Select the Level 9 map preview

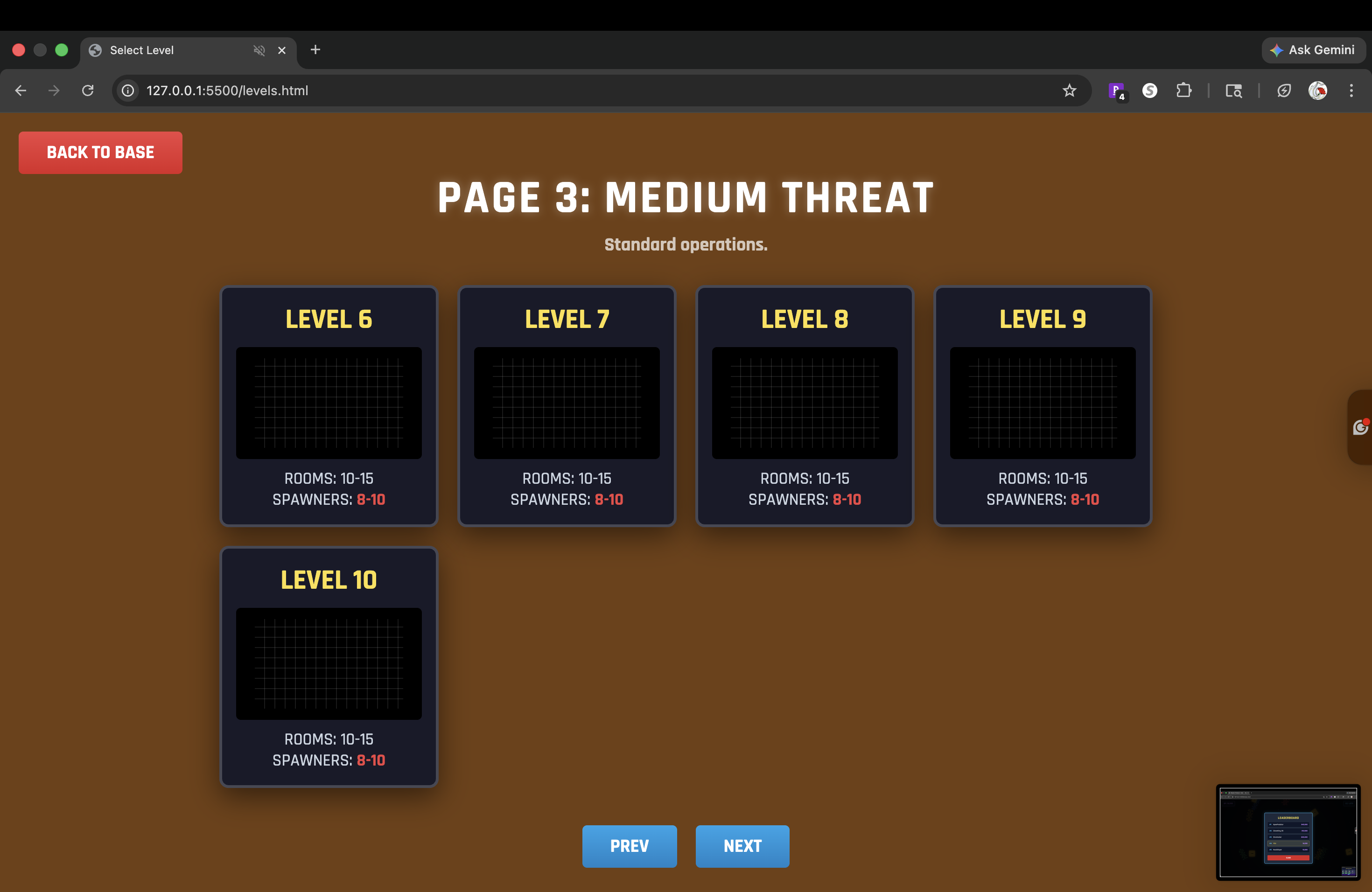(1042, 403)
